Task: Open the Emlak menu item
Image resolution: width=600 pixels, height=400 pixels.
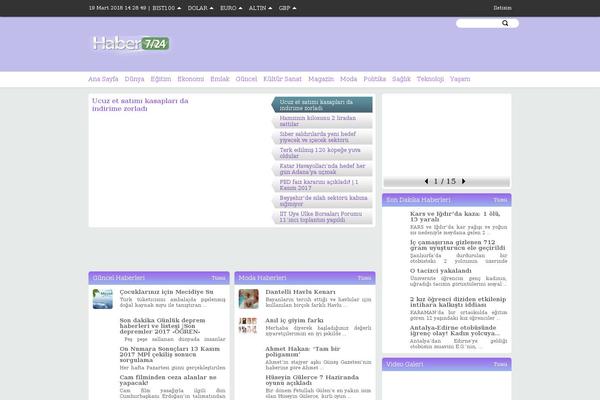Action: [x=220, y=79]
